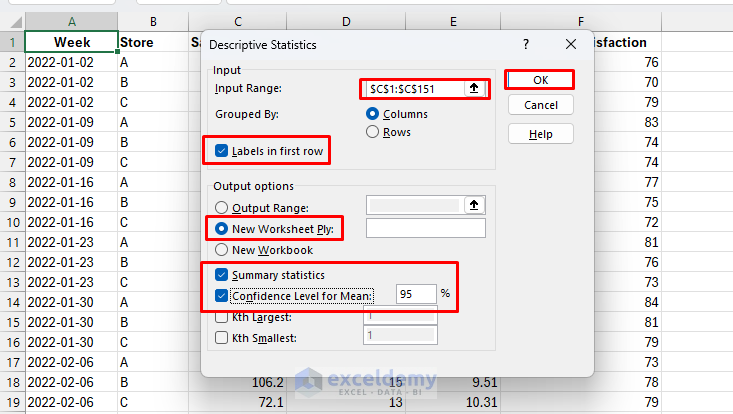
Task: Enable the Kth Largest checkbox
Action: pos(222,317)
